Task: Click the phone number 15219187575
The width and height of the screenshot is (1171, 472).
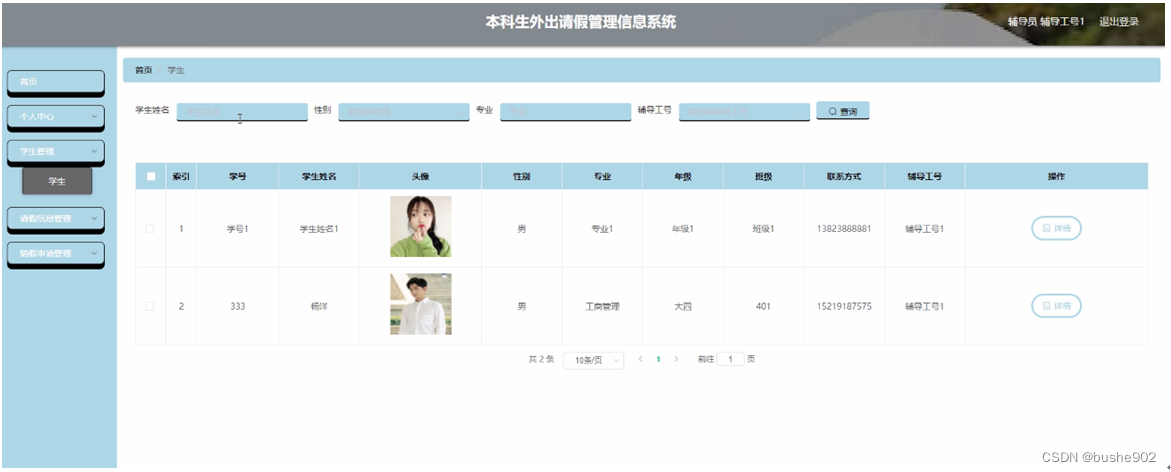Action: pyautogui.click(x=844, y=306)
